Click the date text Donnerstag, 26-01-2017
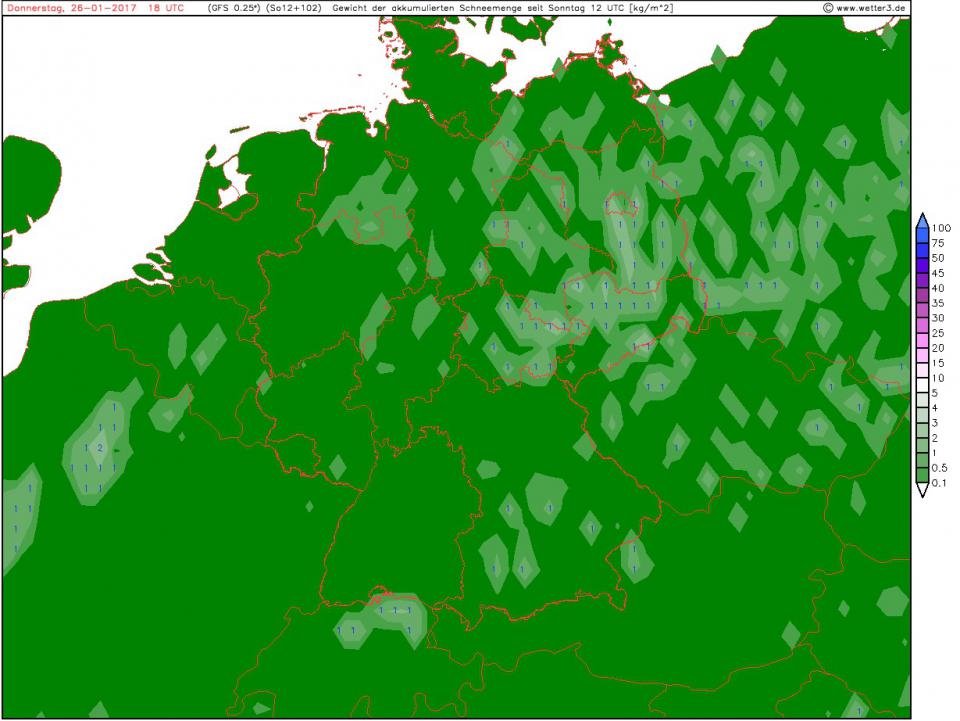Screen dimensions: 960x721 pos(70,8)
